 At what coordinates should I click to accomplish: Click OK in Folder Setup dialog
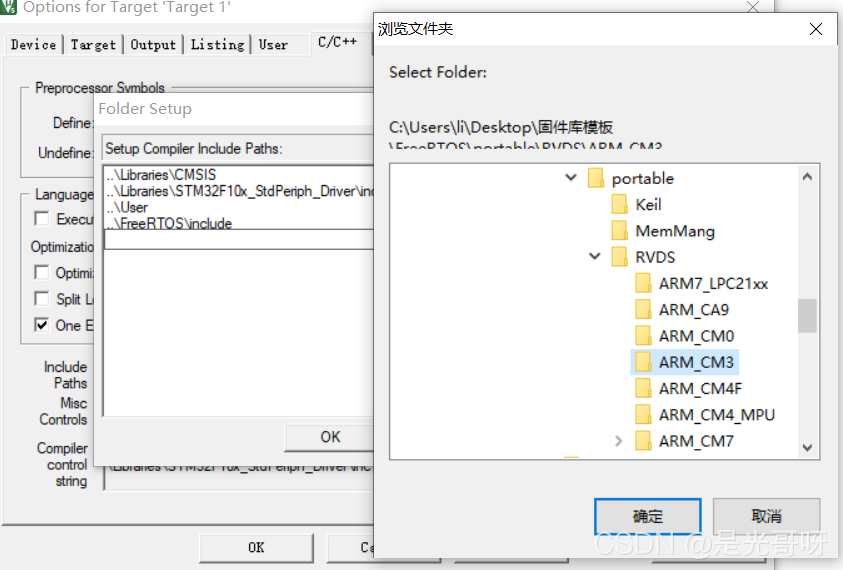[x=329, y=437]
